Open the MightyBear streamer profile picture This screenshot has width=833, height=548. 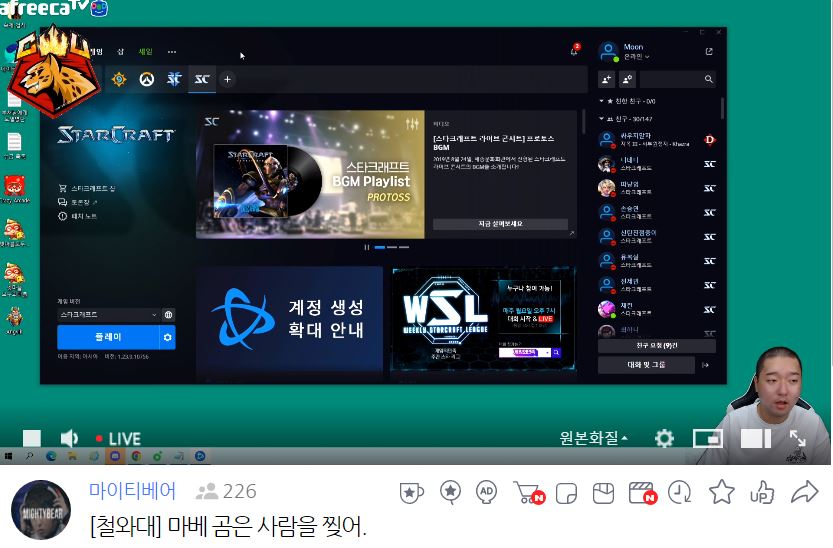(41, 510)
